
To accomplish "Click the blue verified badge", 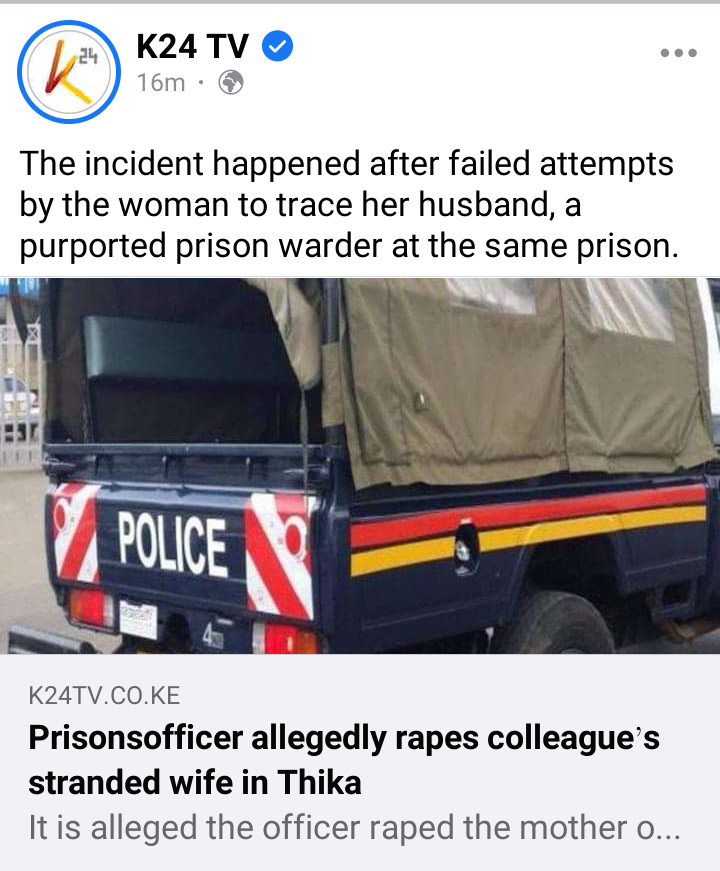I will tap(277, 46).
